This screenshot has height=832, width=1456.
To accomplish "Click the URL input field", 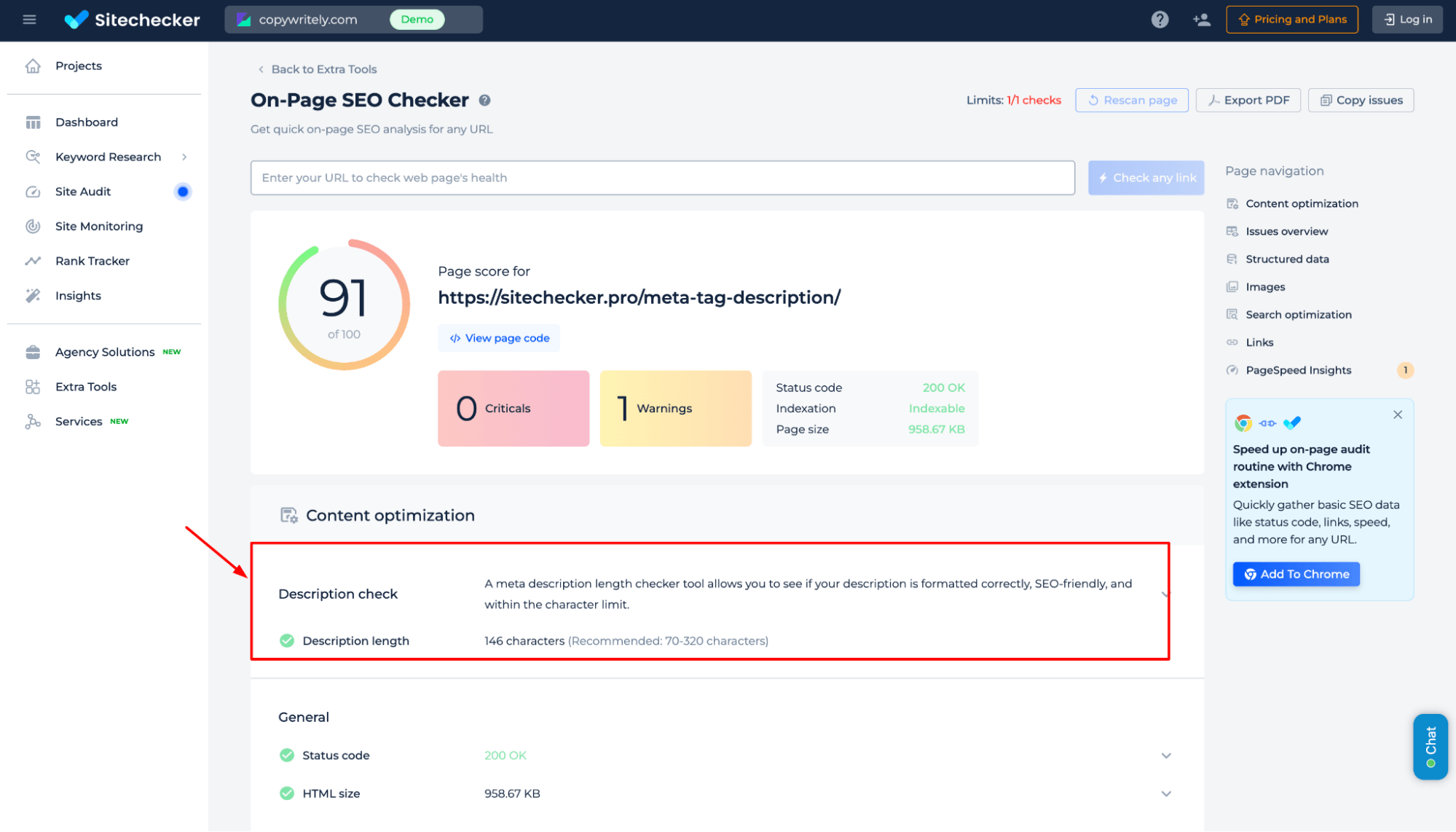I will [x=663, y=178].
